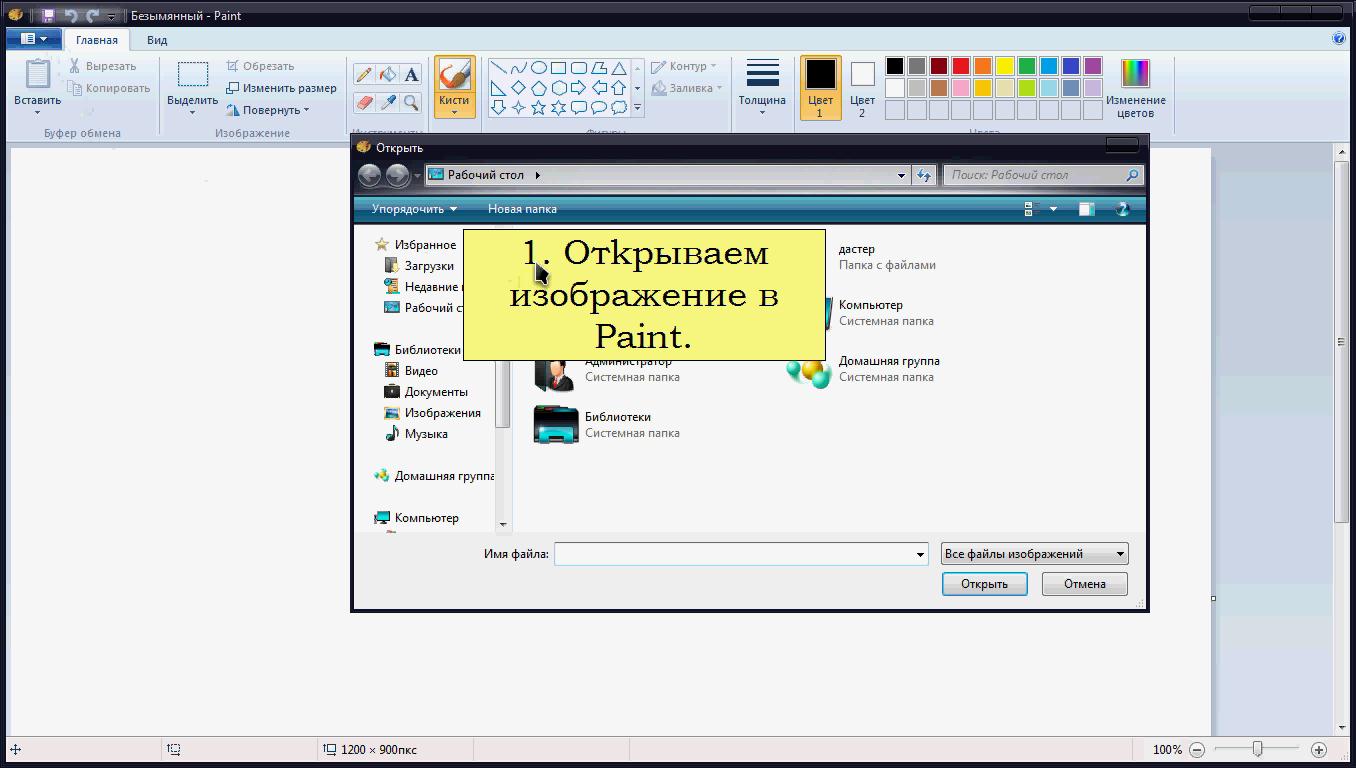The image size is (1356, 768).
Task: Select Цвет 2 background color box
Action: point(862,88)
